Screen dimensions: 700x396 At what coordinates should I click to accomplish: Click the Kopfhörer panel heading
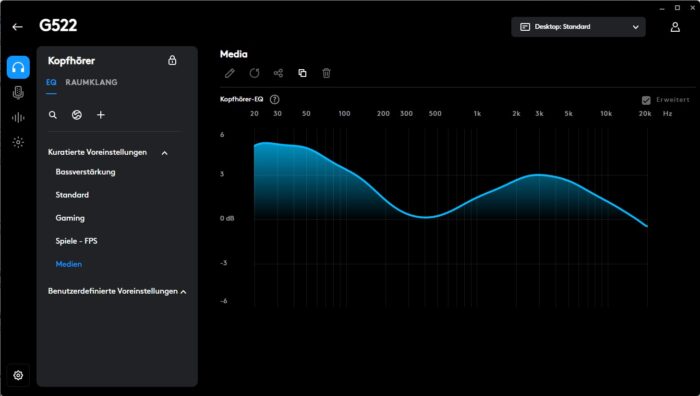click(71, 61)
